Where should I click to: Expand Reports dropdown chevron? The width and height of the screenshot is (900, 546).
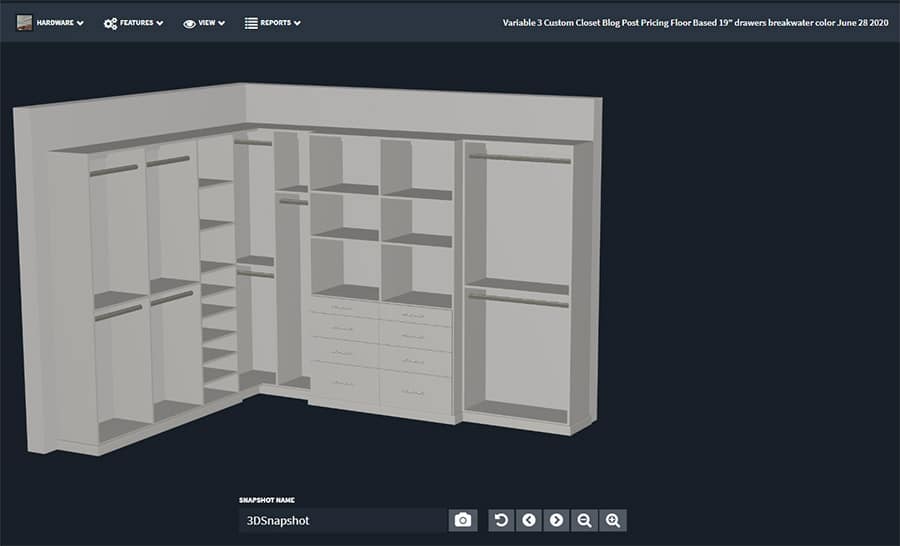coord(297,24)
